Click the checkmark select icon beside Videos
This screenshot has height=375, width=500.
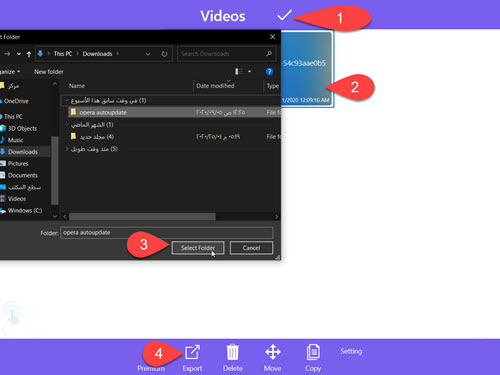click(x=284, y=15)
